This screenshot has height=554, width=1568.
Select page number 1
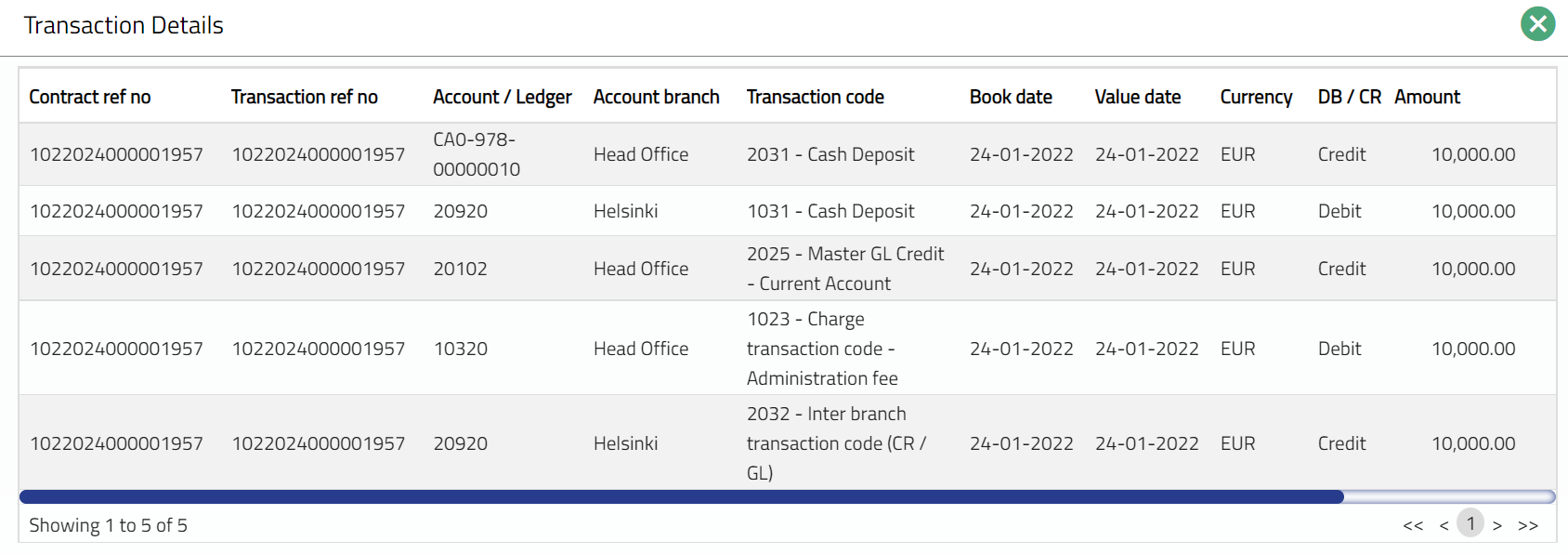point(1470,523)
